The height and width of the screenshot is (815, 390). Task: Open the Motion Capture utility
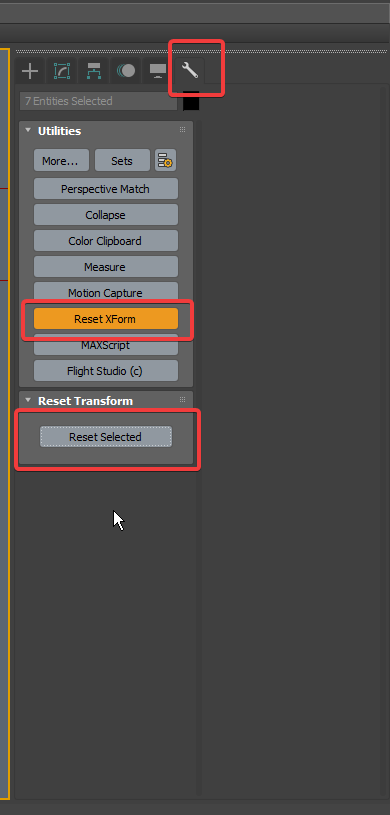click(106, 292)
